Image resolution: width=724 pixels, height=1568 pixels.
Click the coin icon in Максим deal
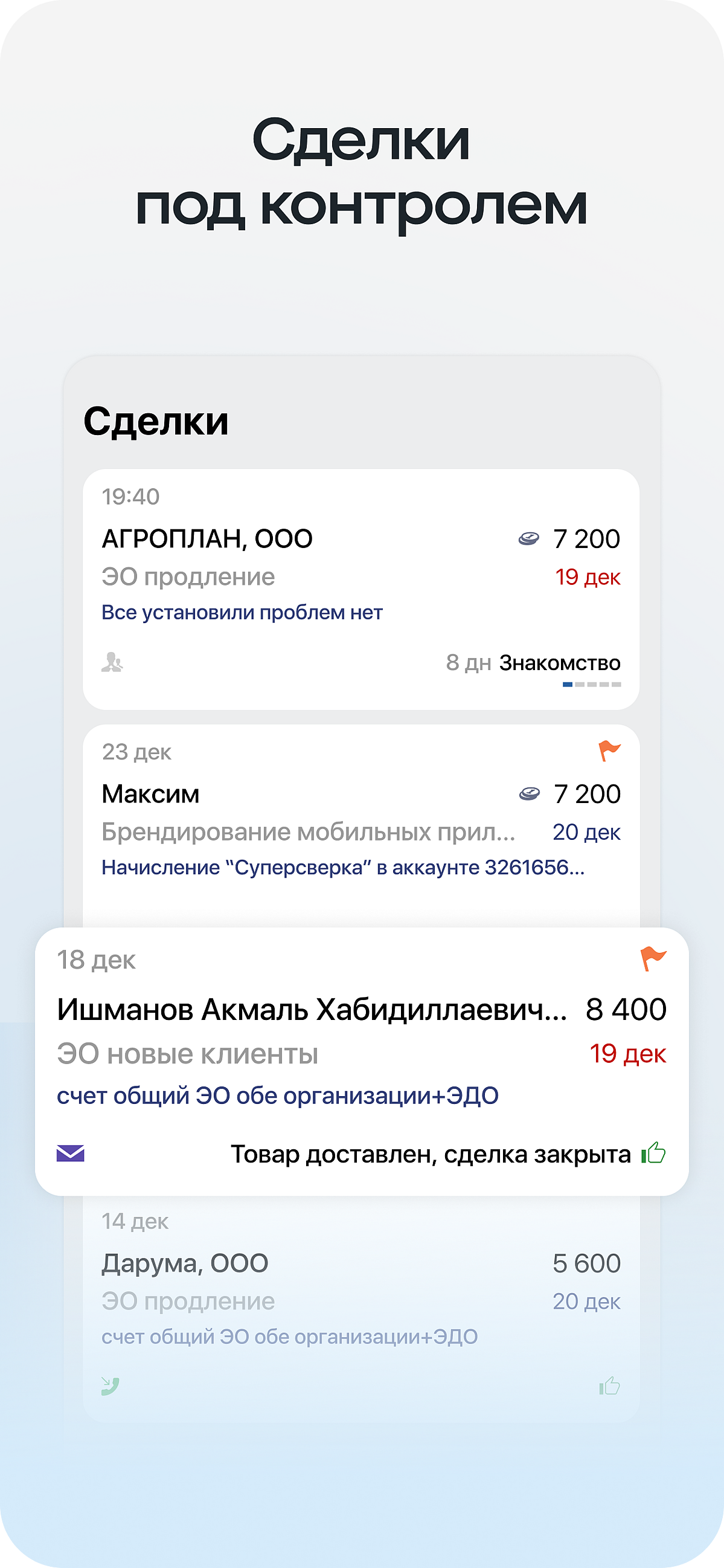pyautogui.click(x=529, y=794)
